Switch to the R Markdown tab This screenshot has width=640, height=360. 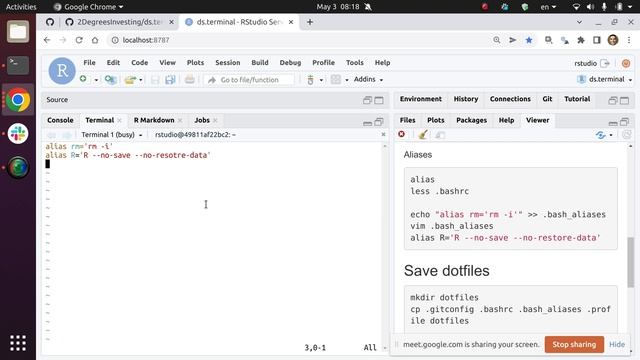[154, 120]
